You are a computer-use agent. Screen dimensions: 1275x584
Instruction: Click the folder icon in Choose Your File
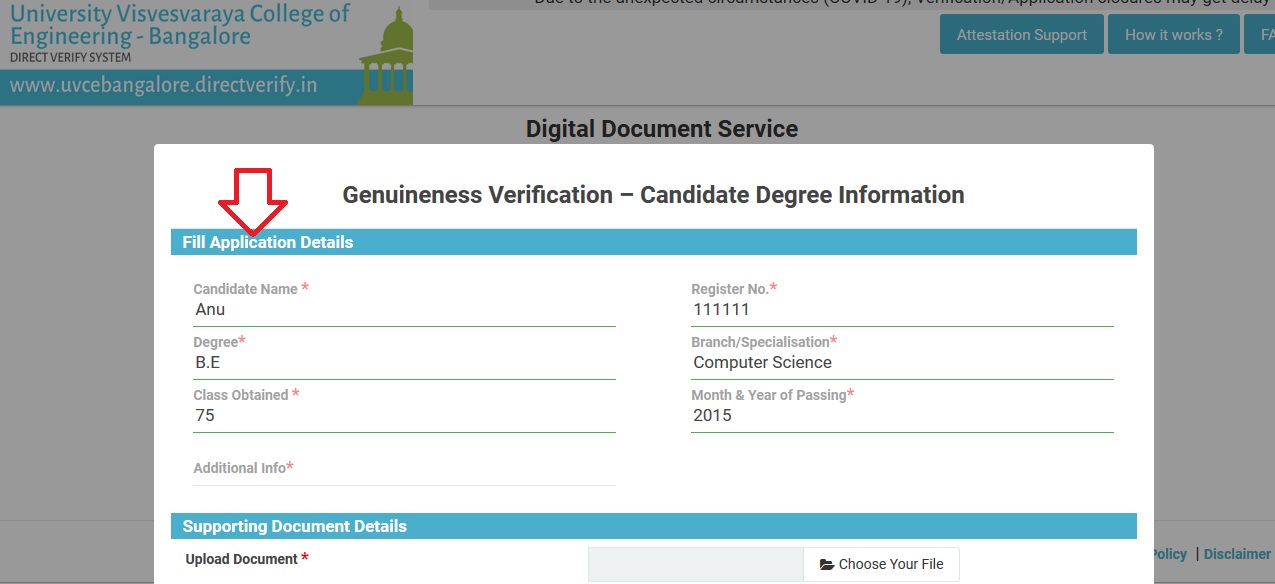point(826,564)
